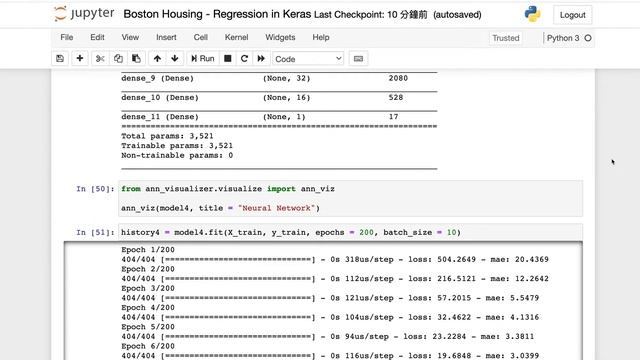Click the Last Checkpoint text
Screen dimensions: 640x360
coord(371,15)
